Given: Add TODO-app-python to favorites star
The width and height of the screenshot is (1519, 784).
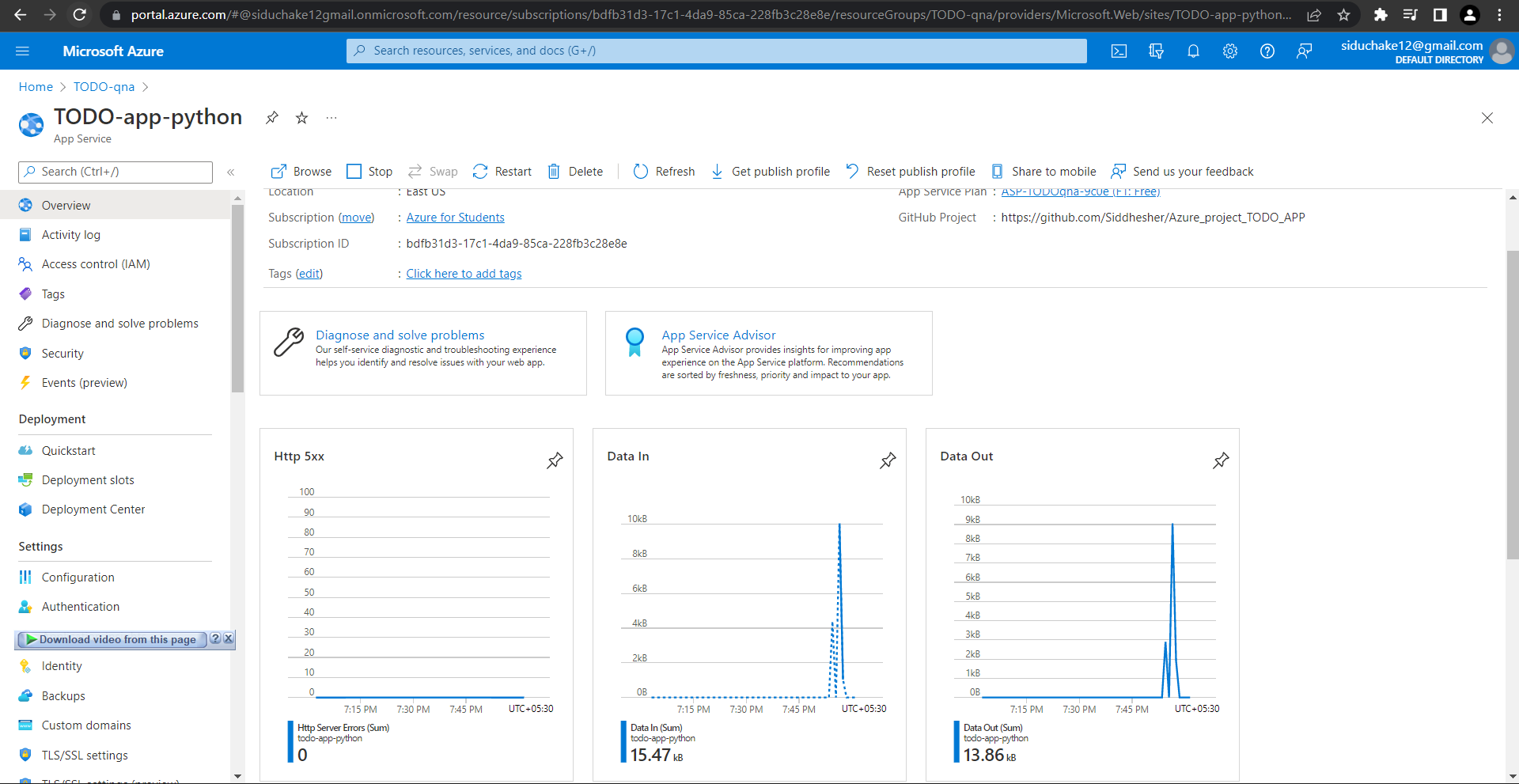Looking at the screenshot, I should coord(301,118).
